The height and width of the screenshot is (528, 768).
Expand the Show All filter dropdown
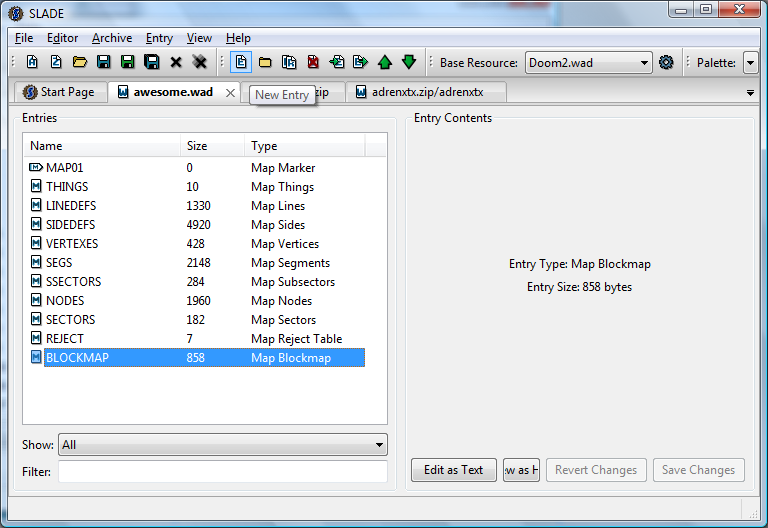tap(379, 445)
